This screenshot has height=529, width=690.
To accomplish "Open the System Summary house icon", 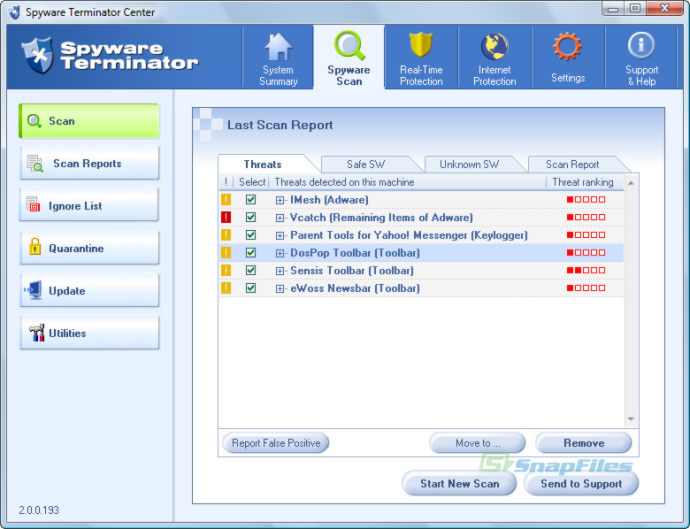I will (278, 47).
